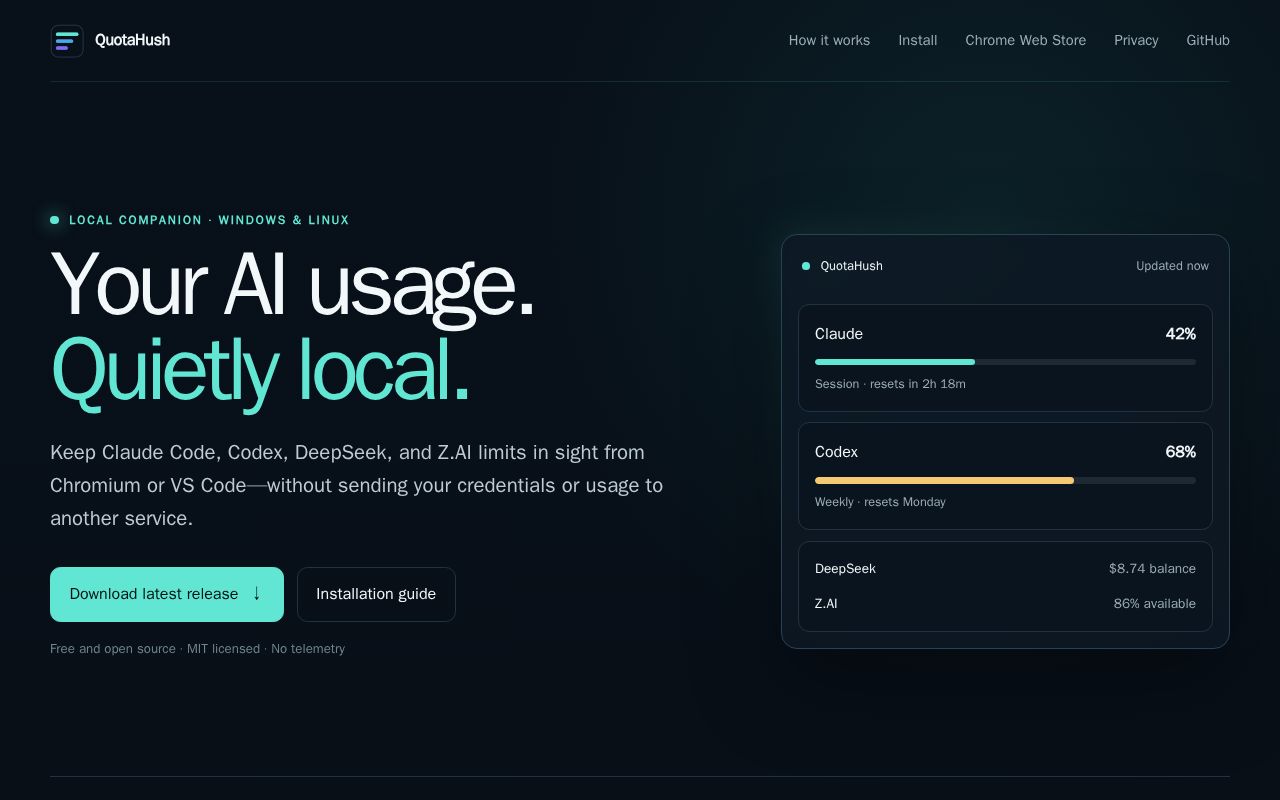Click the 'Your AI usage.' headline
Image resolution: width=1280 pixels, height=800 pixels.
pyautogui.click(x=293, y=287)
